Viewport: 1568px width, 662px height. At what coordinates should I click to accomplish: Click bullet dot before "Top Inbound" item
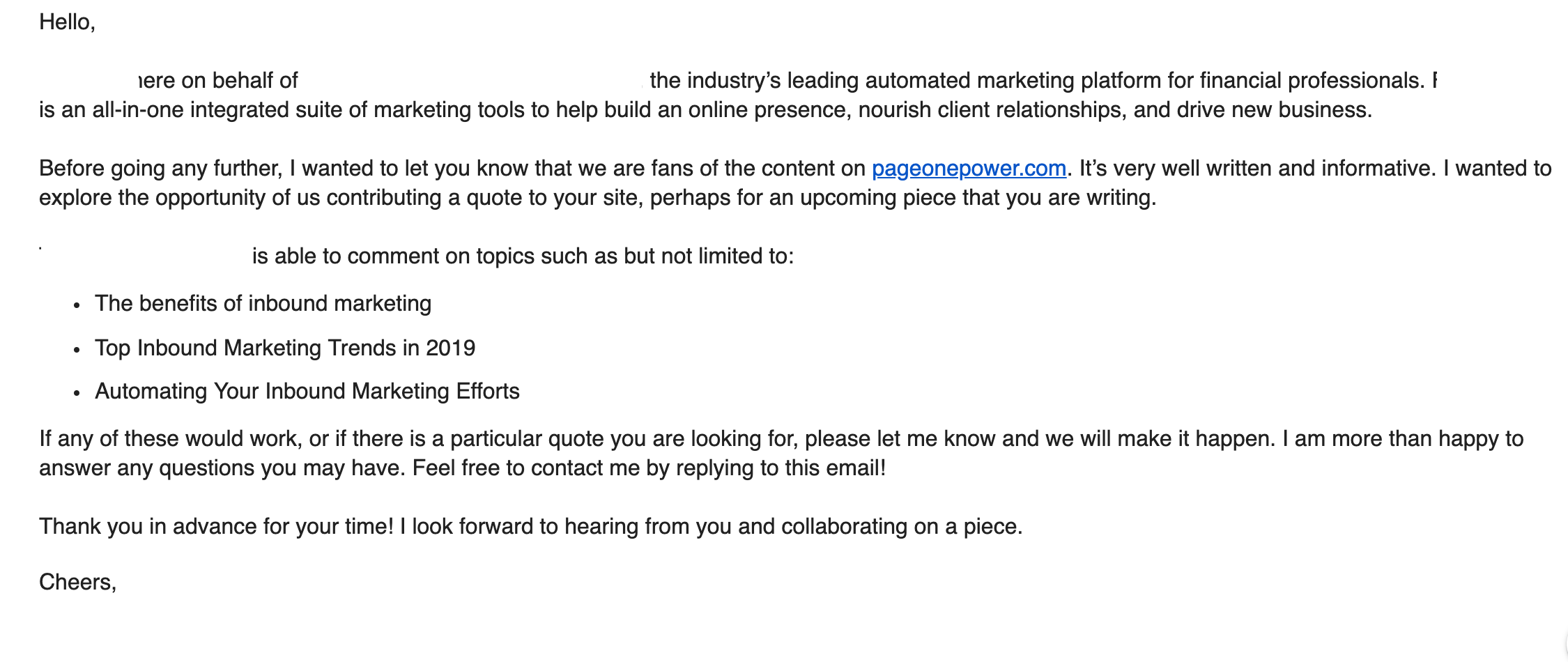(77, 349)
